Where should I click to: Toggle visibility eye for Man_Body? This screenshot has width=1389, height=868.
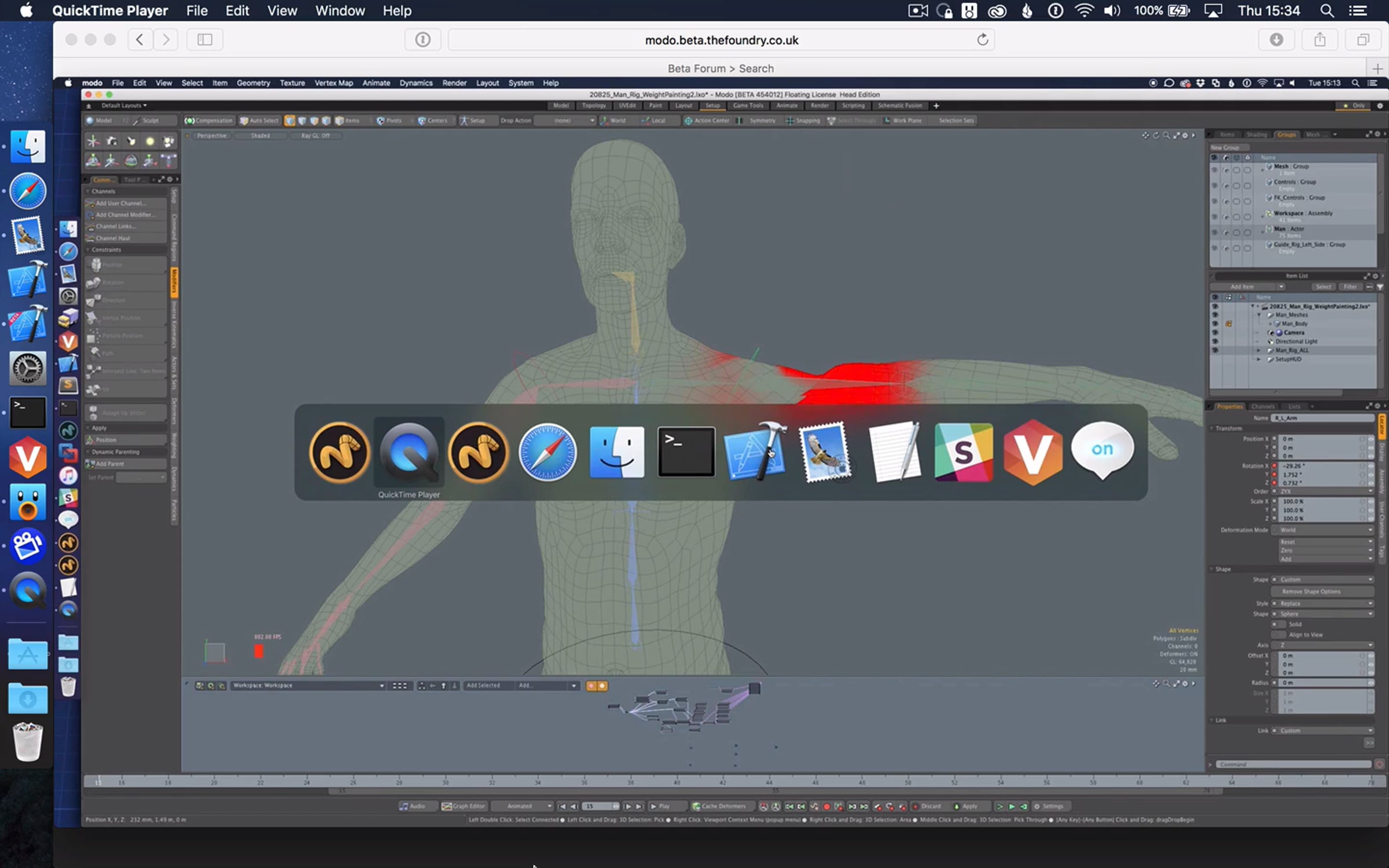coord(1215,324)
